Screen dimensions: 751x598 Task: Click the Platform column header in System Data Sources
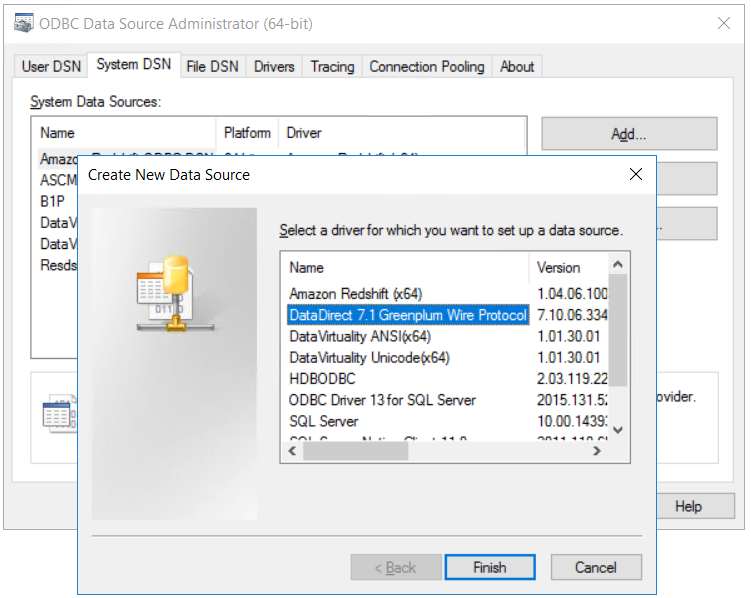tap(247, 133)
